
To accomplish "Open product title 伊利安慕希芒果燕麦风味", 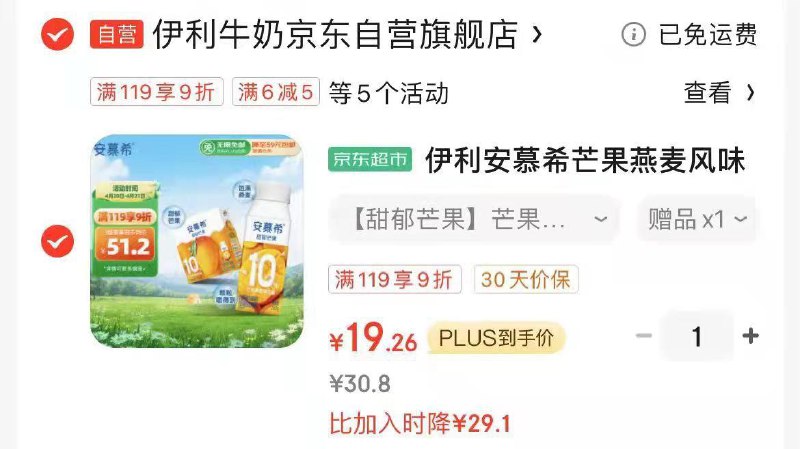I will tap(585, 160).
